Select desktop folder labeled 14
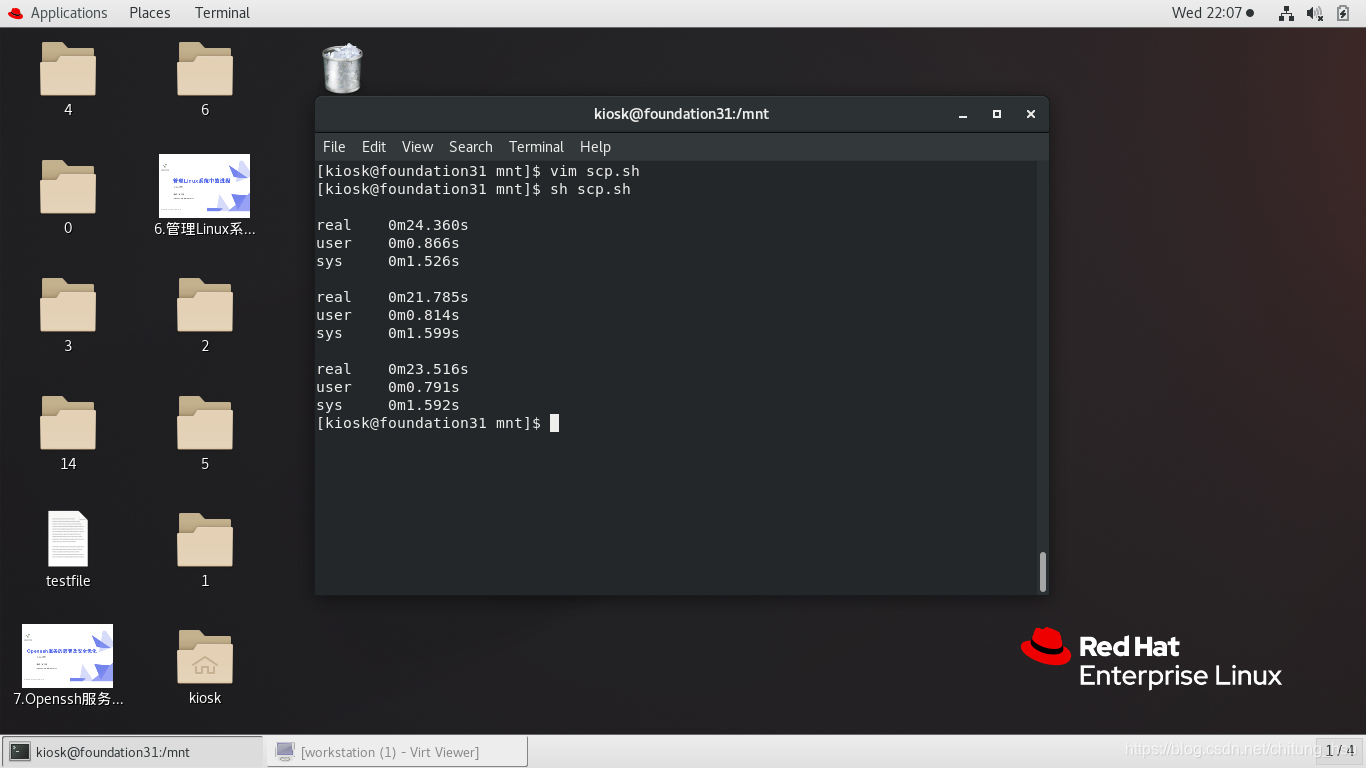 68,423
